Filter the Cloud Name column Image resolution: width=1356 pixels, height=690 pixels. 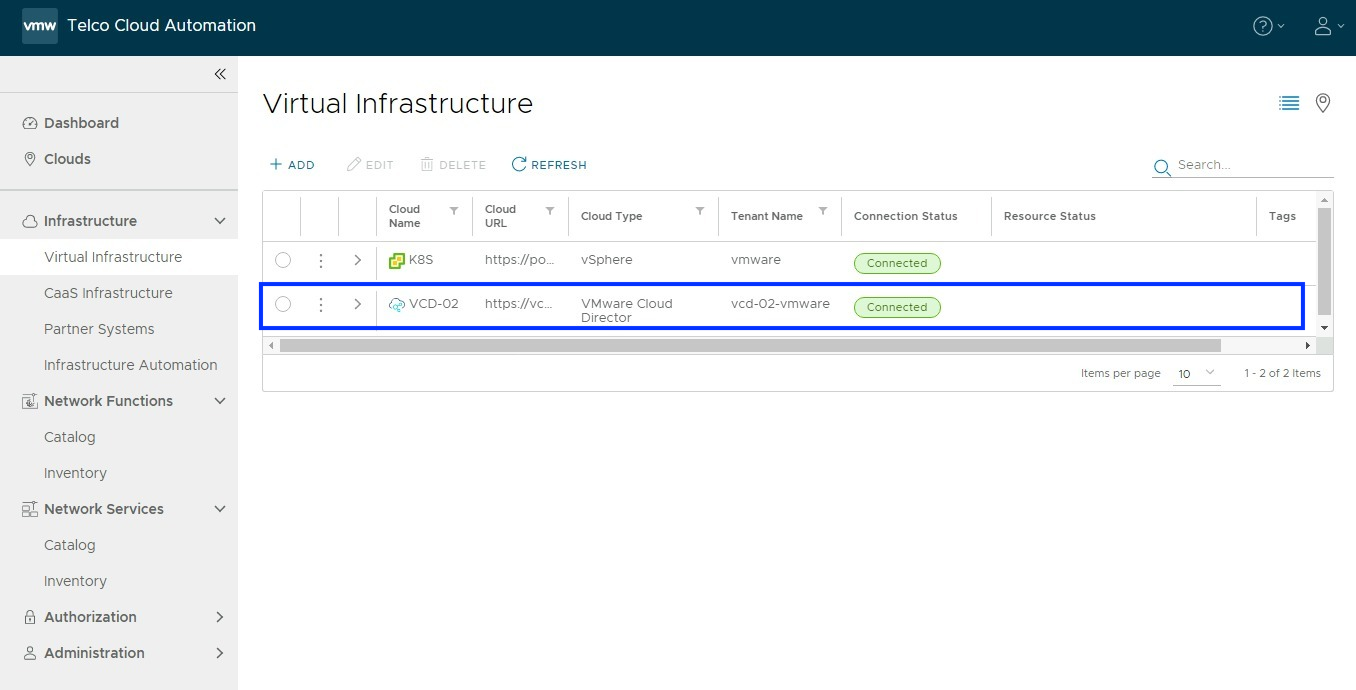[x=454, y=211]
